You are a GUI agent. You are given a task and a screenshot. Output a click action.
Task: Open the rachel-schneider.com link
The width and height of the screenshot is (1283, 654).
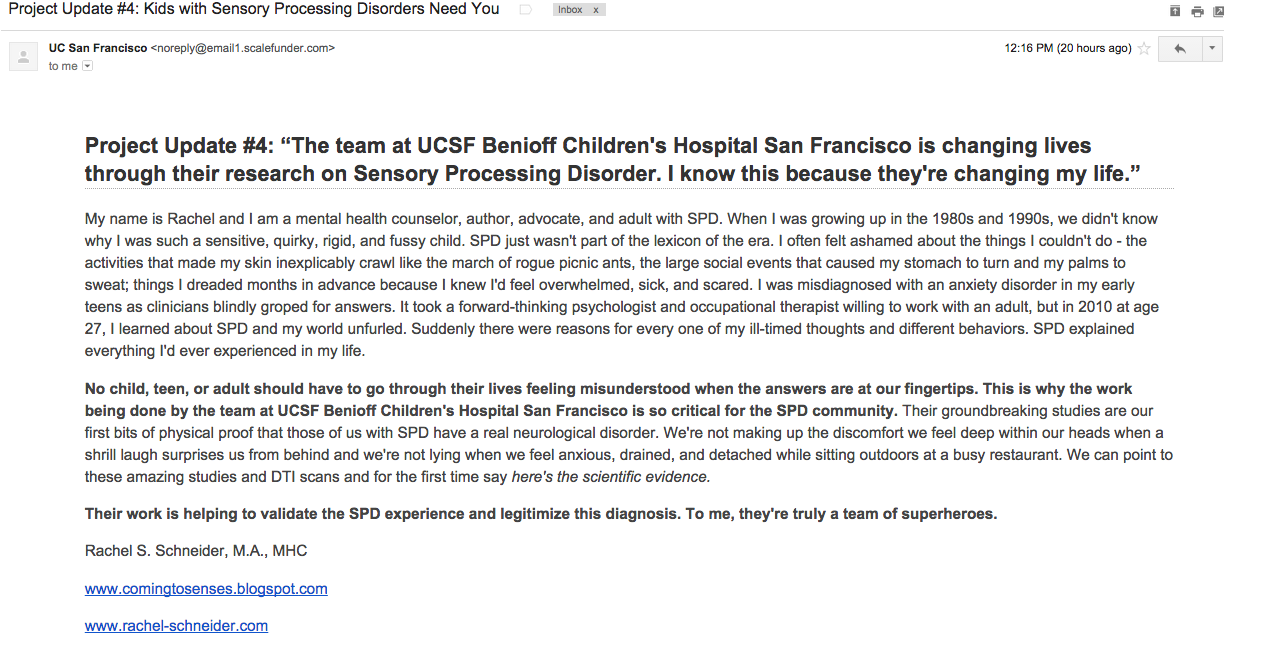(176, 626)
